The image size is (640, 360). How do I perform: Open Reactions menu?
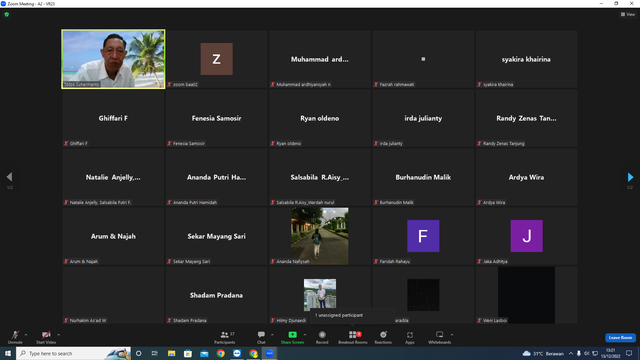coord(383,337)
